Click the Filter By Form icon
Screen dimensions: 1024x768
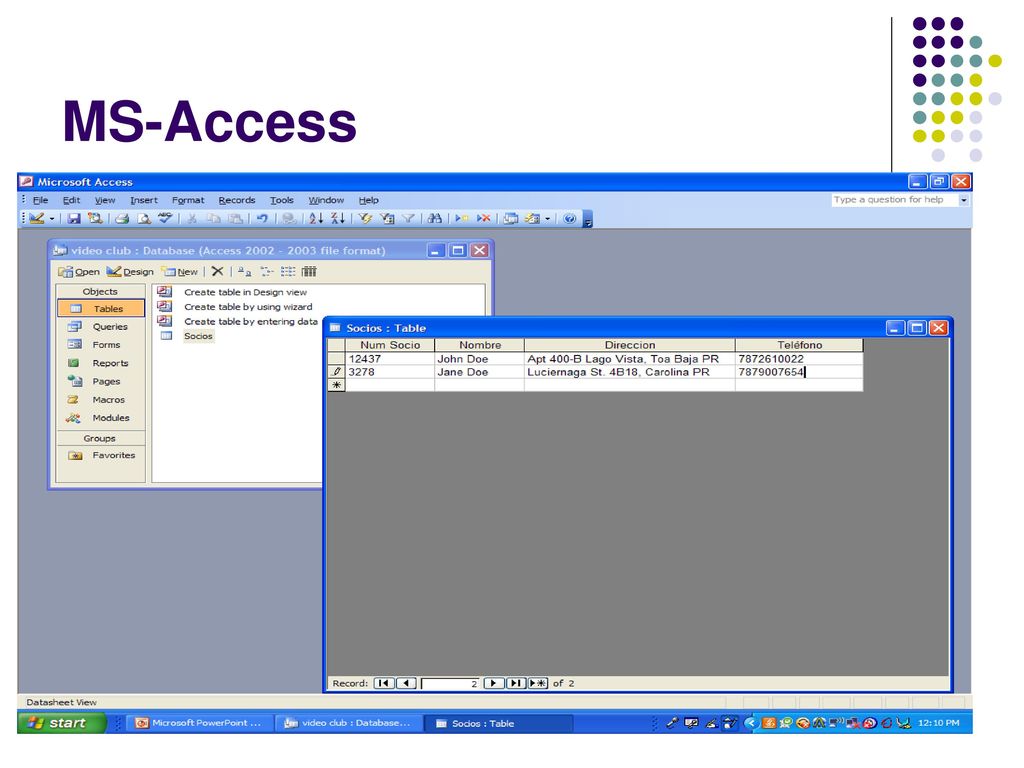(387, 219)
